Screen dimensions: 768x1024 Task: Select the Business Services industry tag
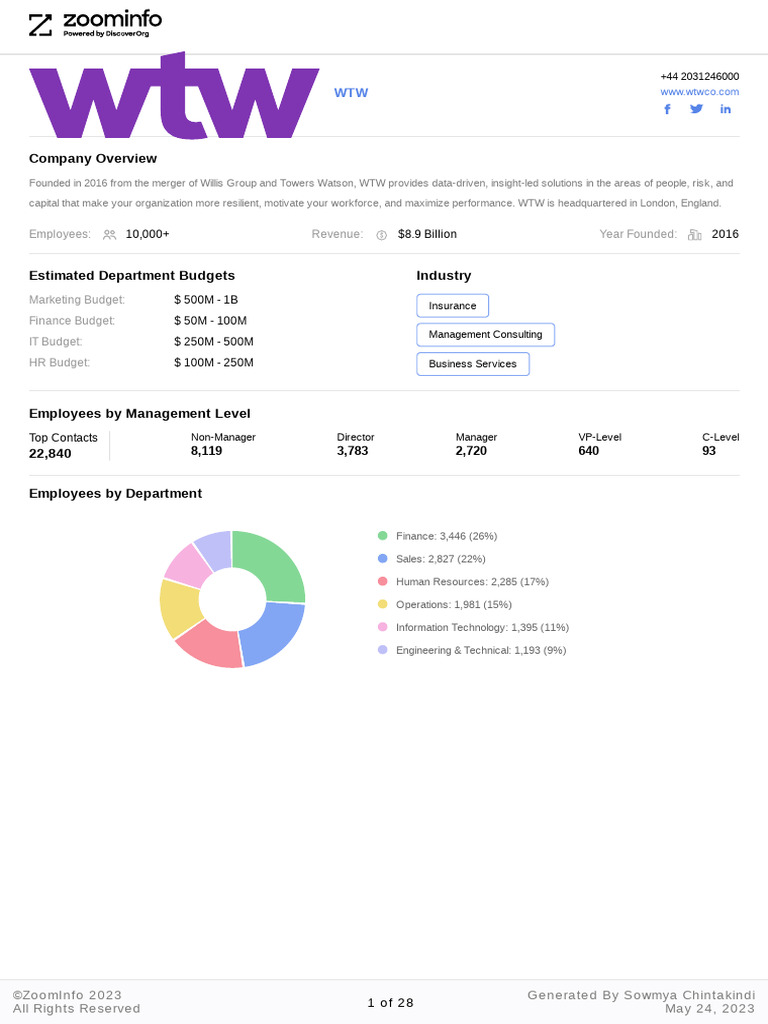(x=473, y=364)
